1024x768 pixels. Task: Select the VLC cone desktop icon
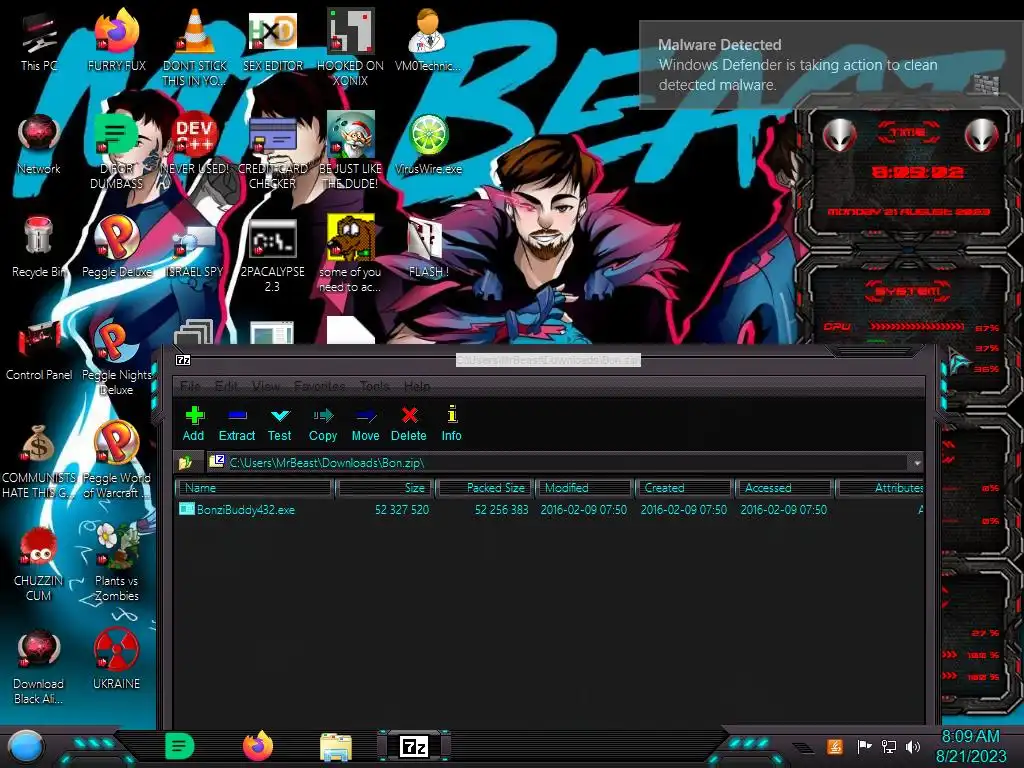pos(195,48)
